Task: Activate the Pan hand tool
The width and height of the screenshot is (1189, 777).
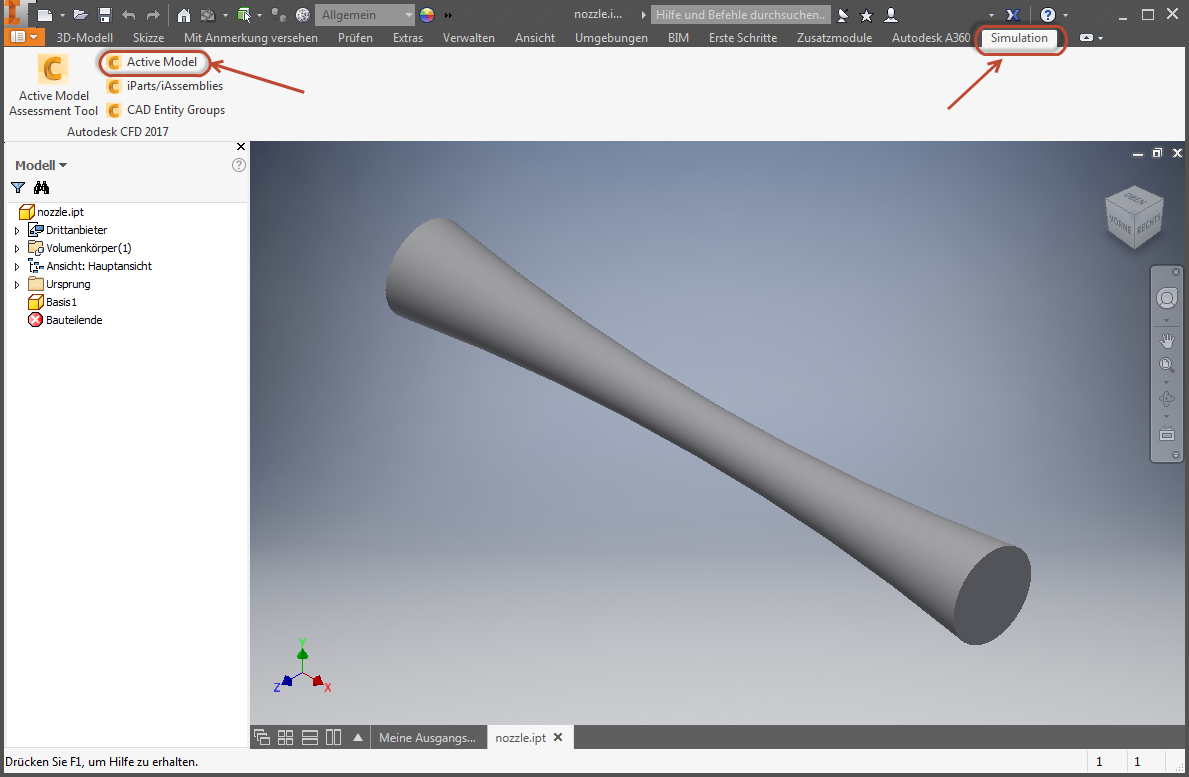Action: (1166, 340)
